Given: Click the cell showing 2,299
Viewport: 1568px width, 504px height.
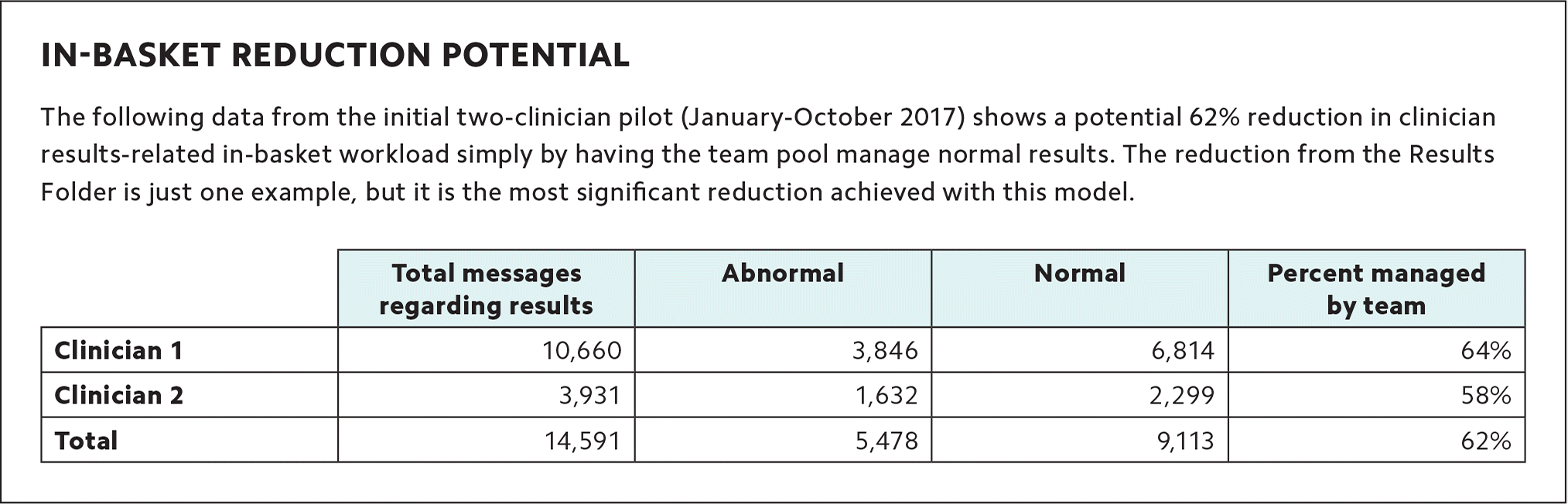Looking at the screenshot, I should point(1183,396).
